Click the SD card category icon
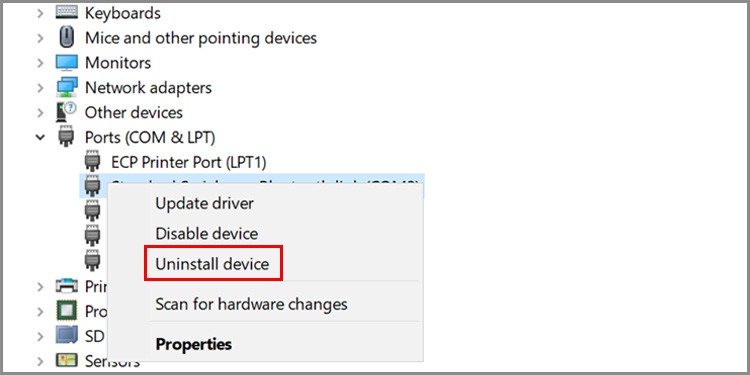750x375 pixels. coord(66,335)
